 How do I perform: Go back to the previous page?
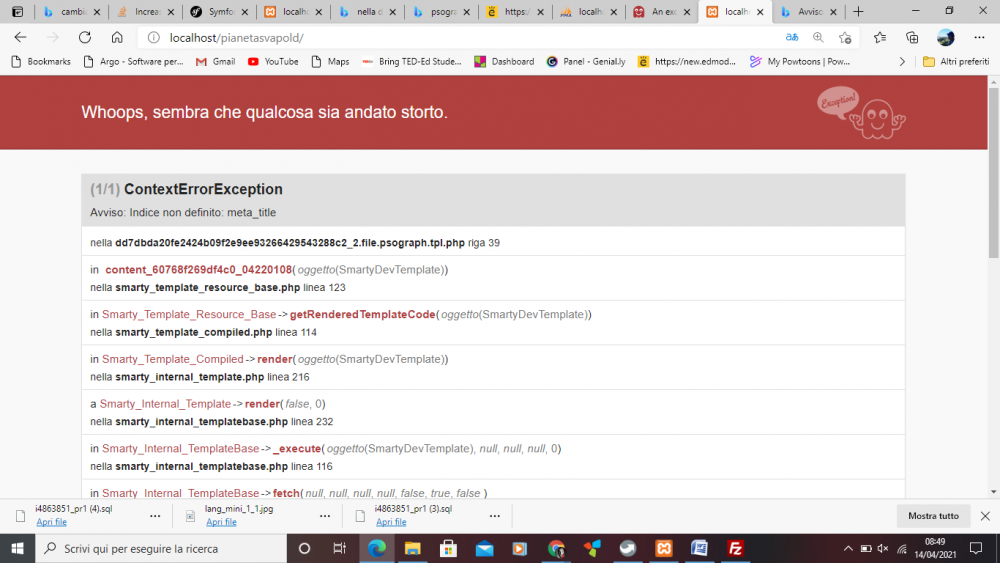pyautogui.click(x=20, y=38)
